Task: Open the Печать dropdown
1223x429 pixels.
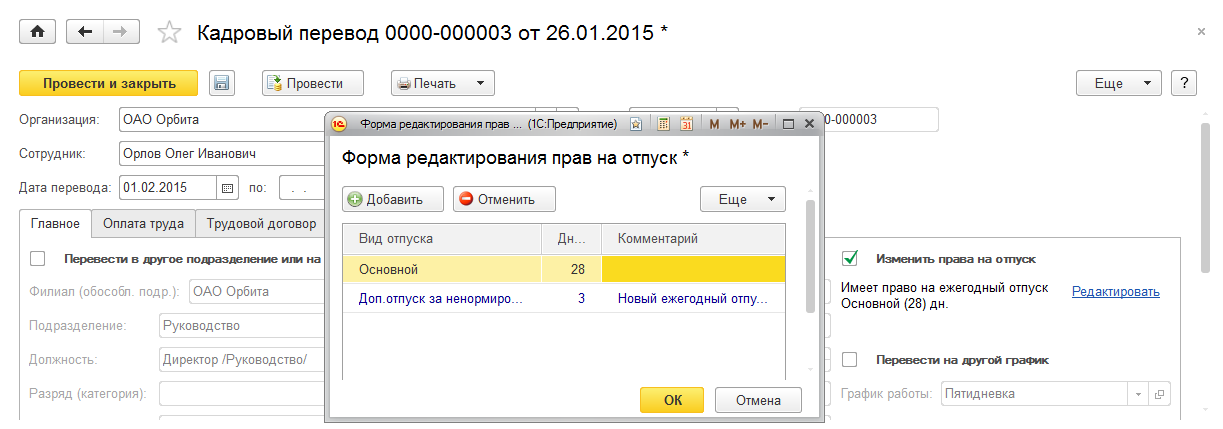Action: pyautogui.click(x=443, y=83)
